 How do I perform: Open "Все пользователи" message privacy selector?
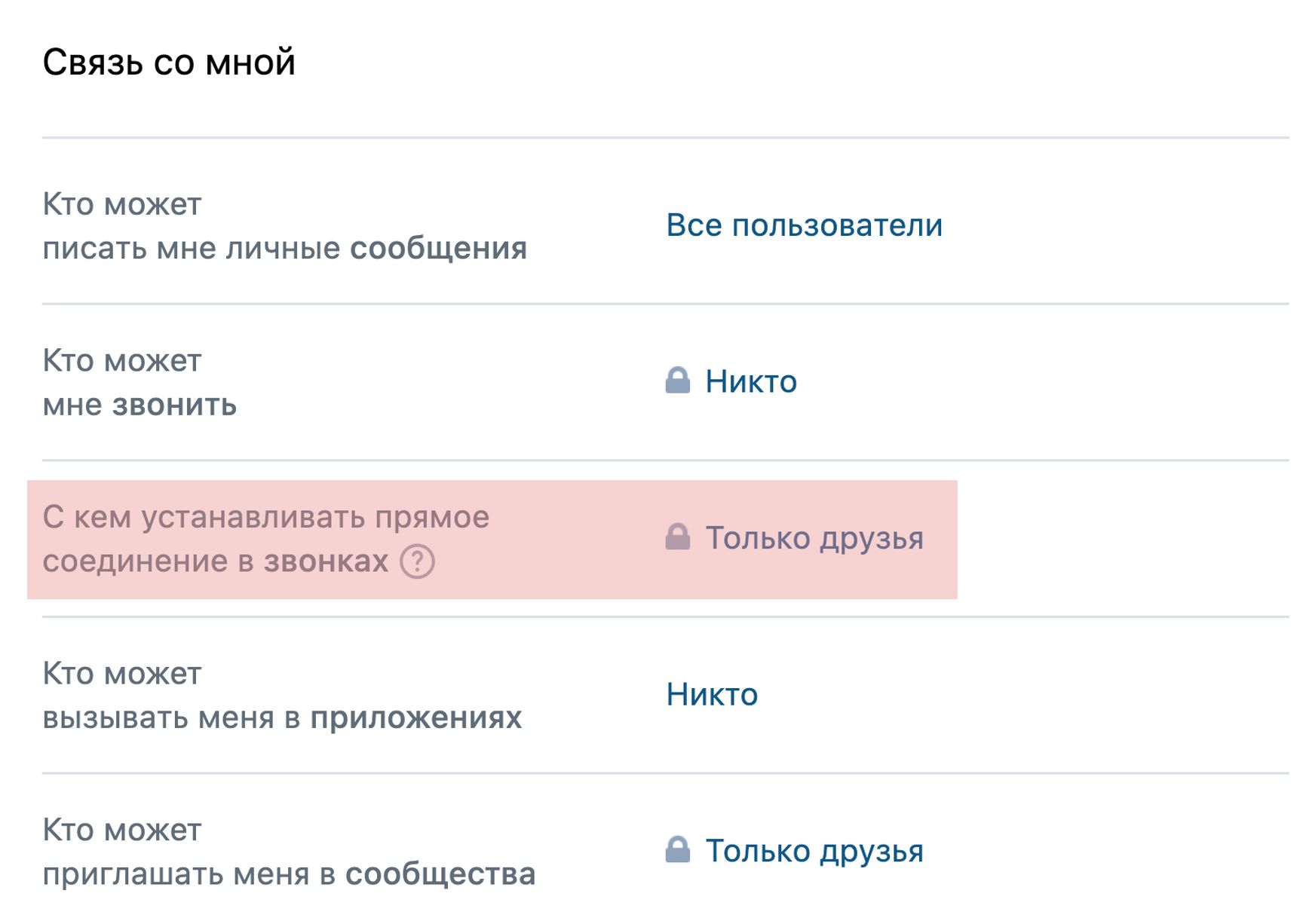(803, 225)
